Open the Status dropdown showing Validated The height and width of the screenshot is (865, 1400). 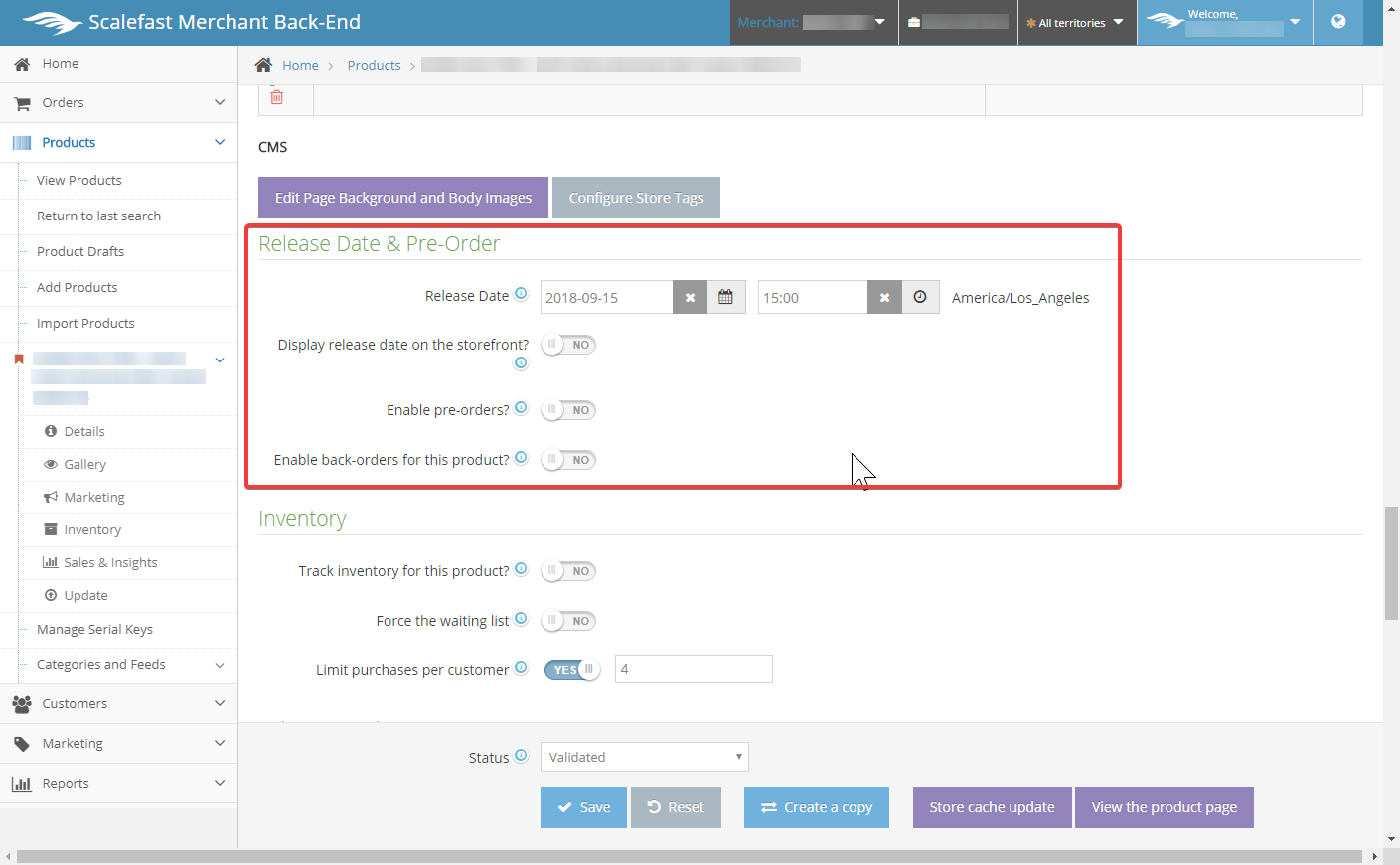coord(644,757)
